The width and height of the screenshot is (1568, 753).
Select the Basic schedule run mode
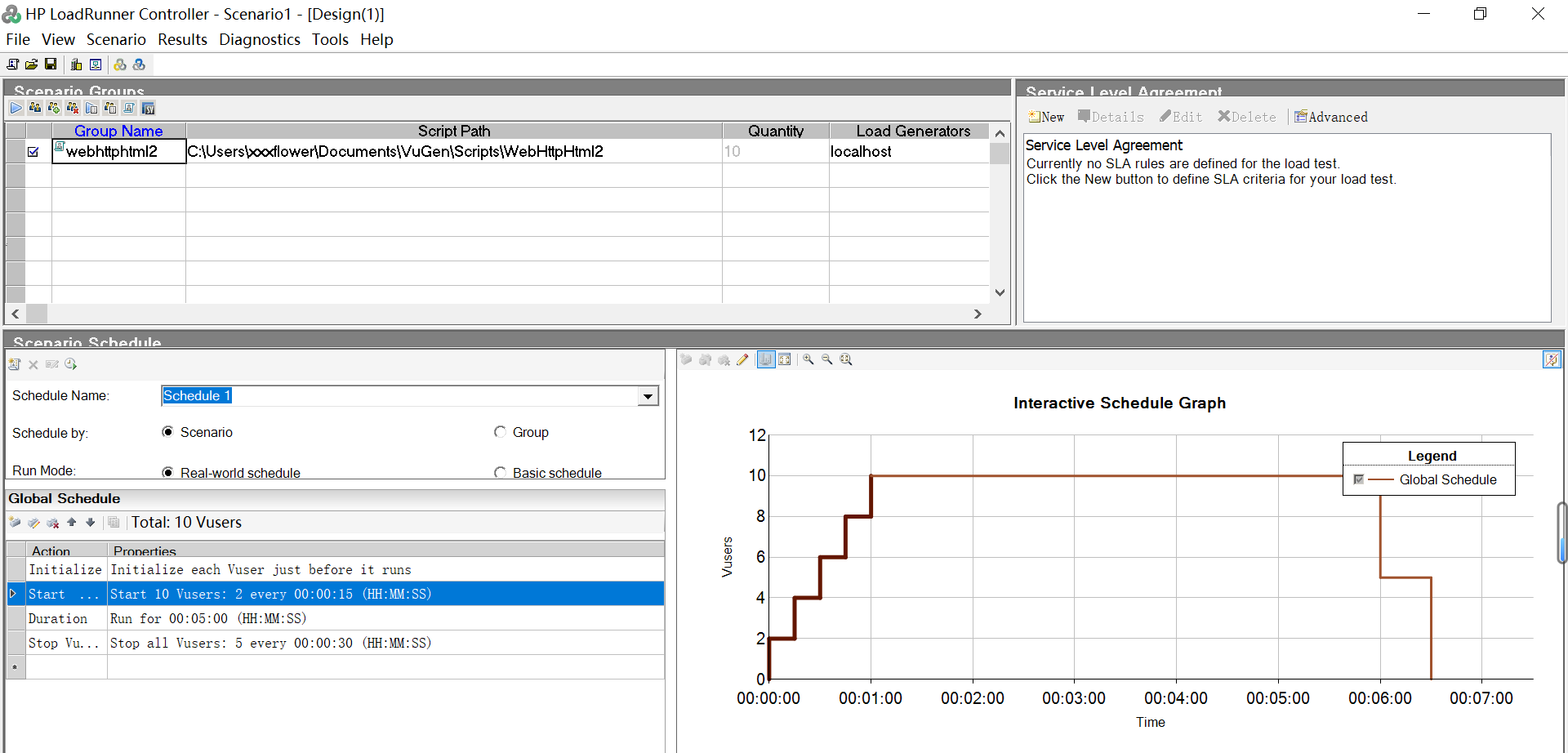coord(500,473)
